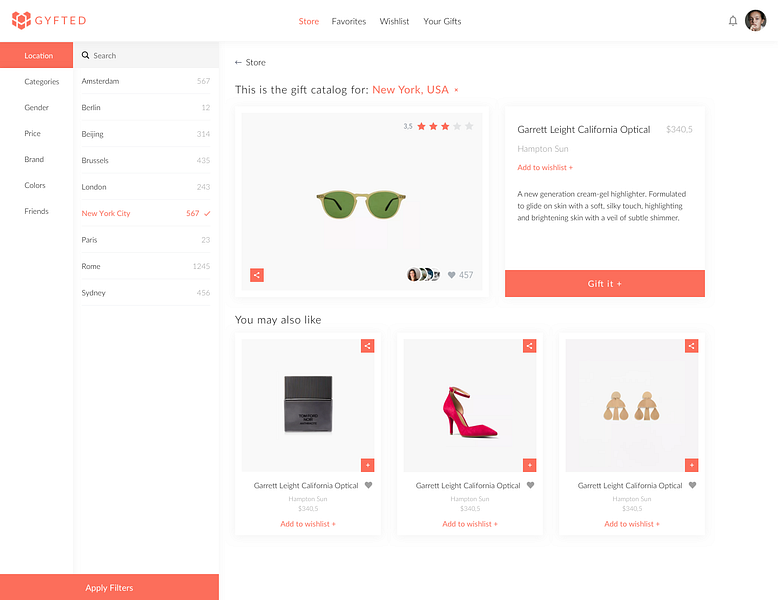Click the $340.5 price in product details
This screenshot has width=778, height=600.
(679, 130)
